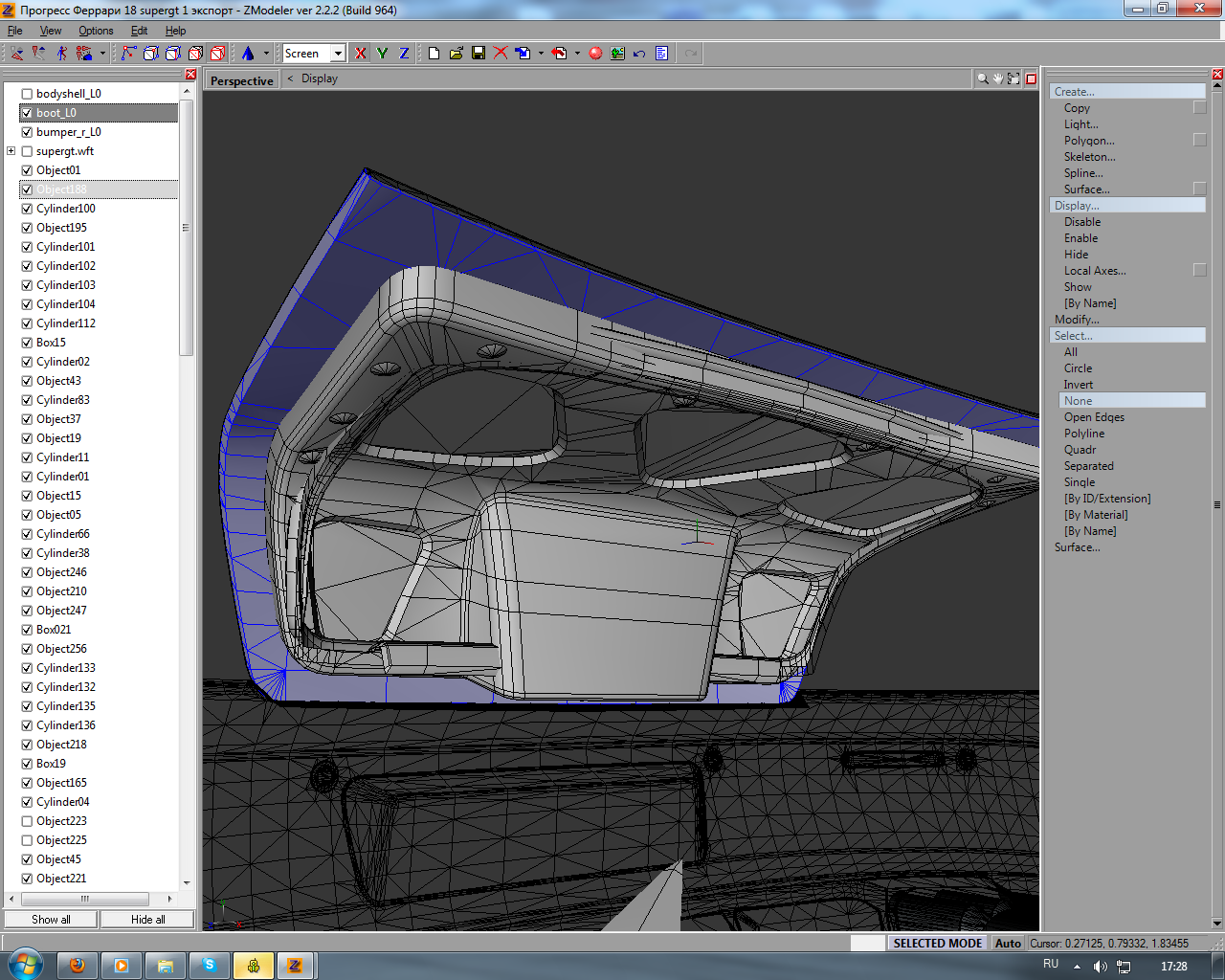The width and height of the screenshot is (1225, 980).
Task: Click the object list horizontal scrollbar
Action: click(85, 899)
